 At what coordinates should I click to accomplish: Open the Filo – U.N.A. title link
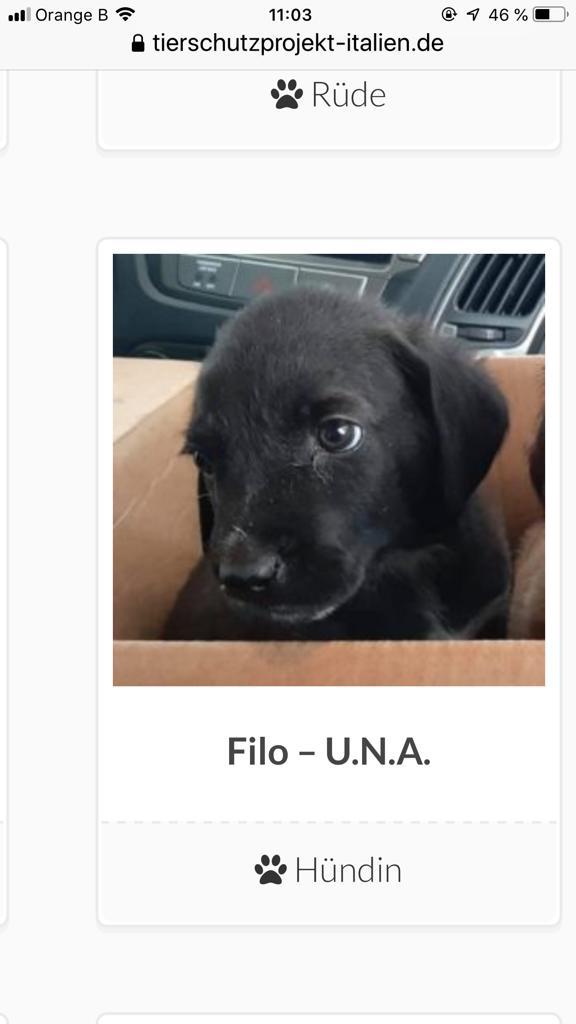[328, 752]
